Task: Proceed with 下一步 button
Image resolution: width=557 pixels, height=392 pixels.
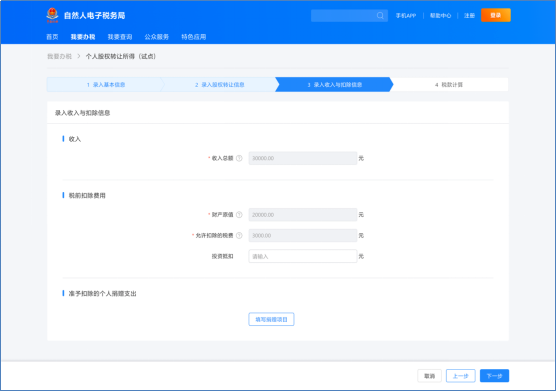Action: [494, 376]
